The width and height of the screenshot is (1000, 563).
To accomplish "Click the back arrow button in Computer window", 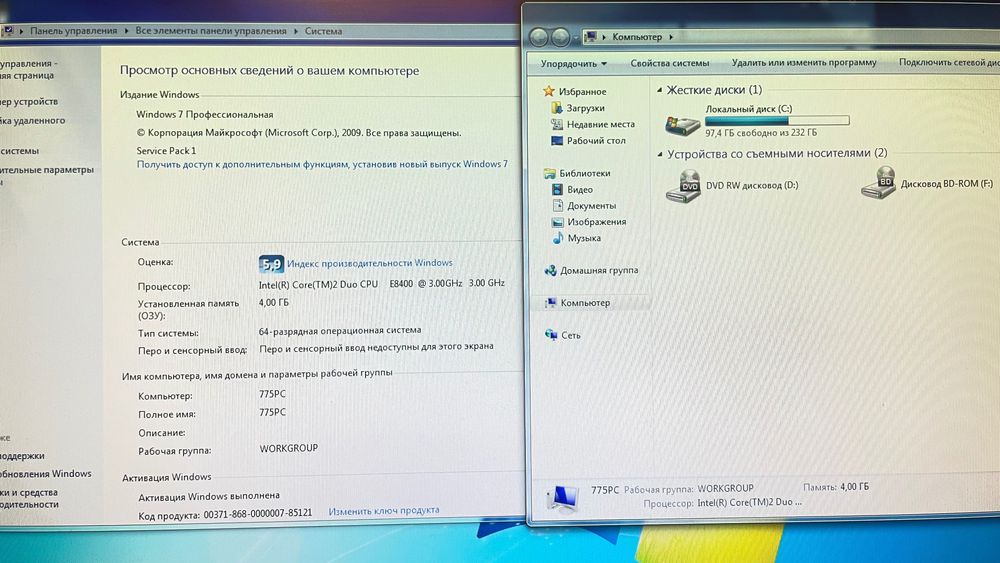I will (539, 38).
